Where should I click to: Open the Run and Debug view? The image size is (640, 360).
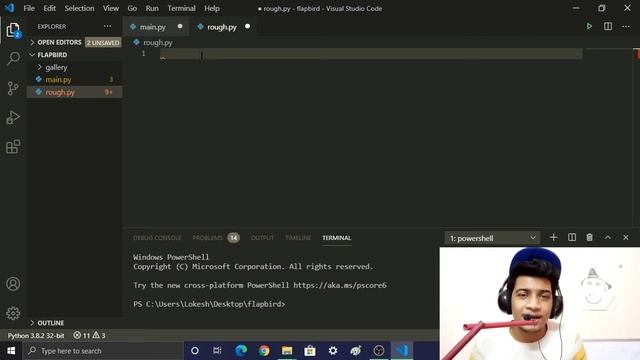[x=13, y=118]
